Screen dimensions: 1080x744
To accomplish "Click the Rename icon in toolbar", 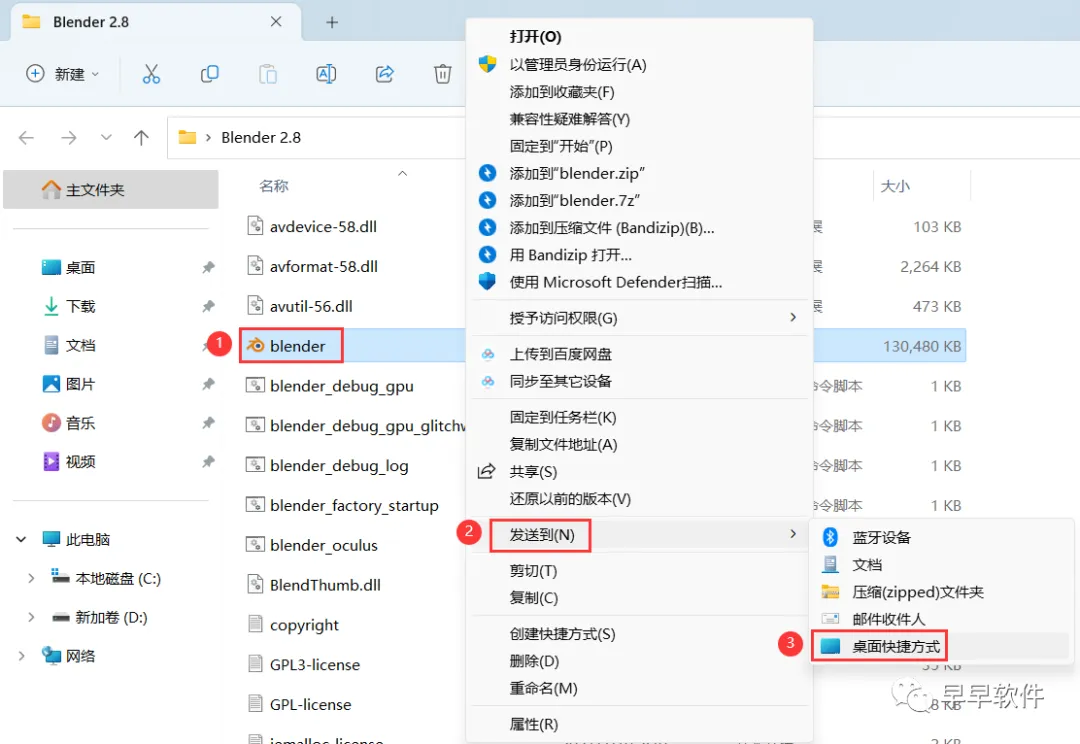I will (x=326, y=74).
